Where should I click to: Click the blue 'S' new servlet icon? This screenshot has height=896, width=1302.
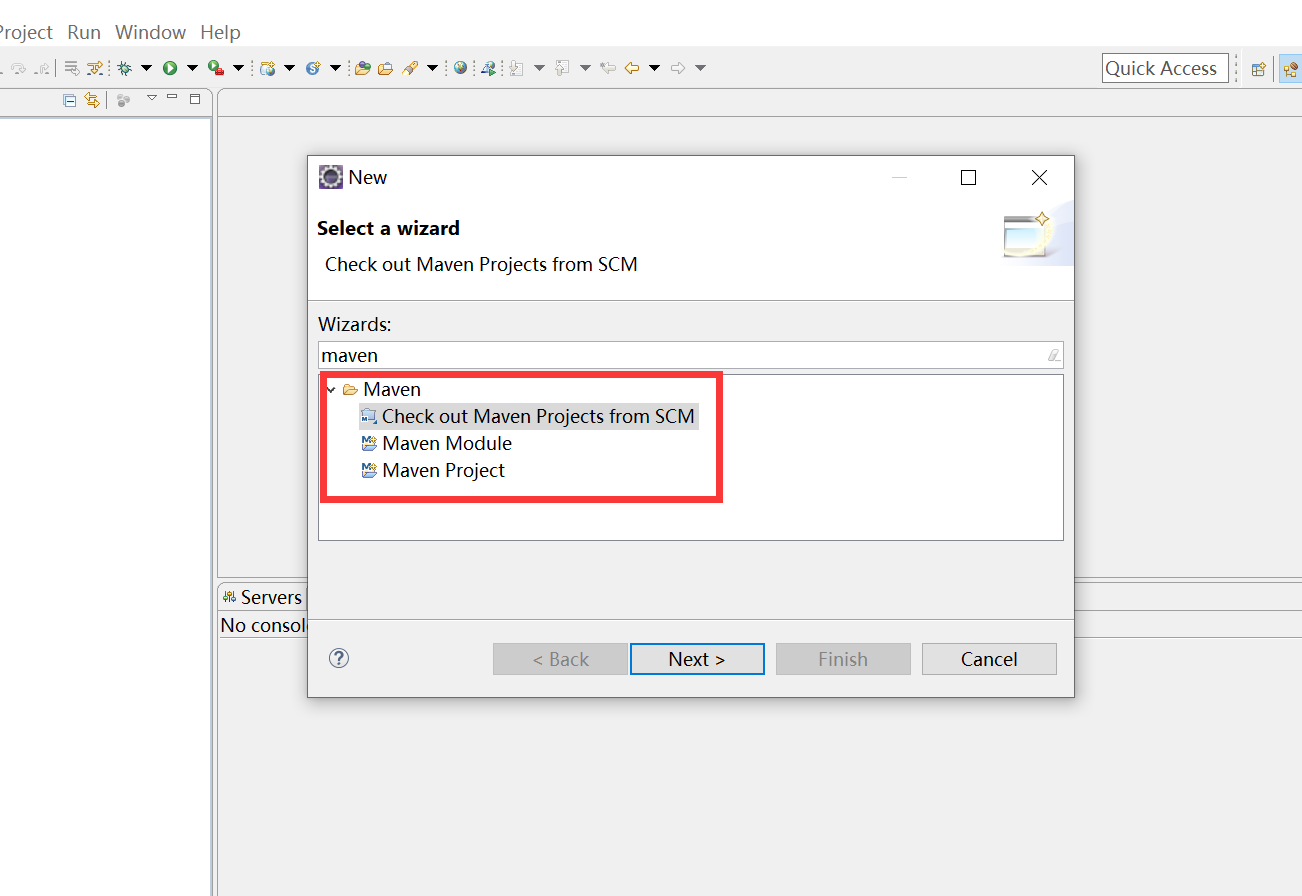click(x=314, y=68)
